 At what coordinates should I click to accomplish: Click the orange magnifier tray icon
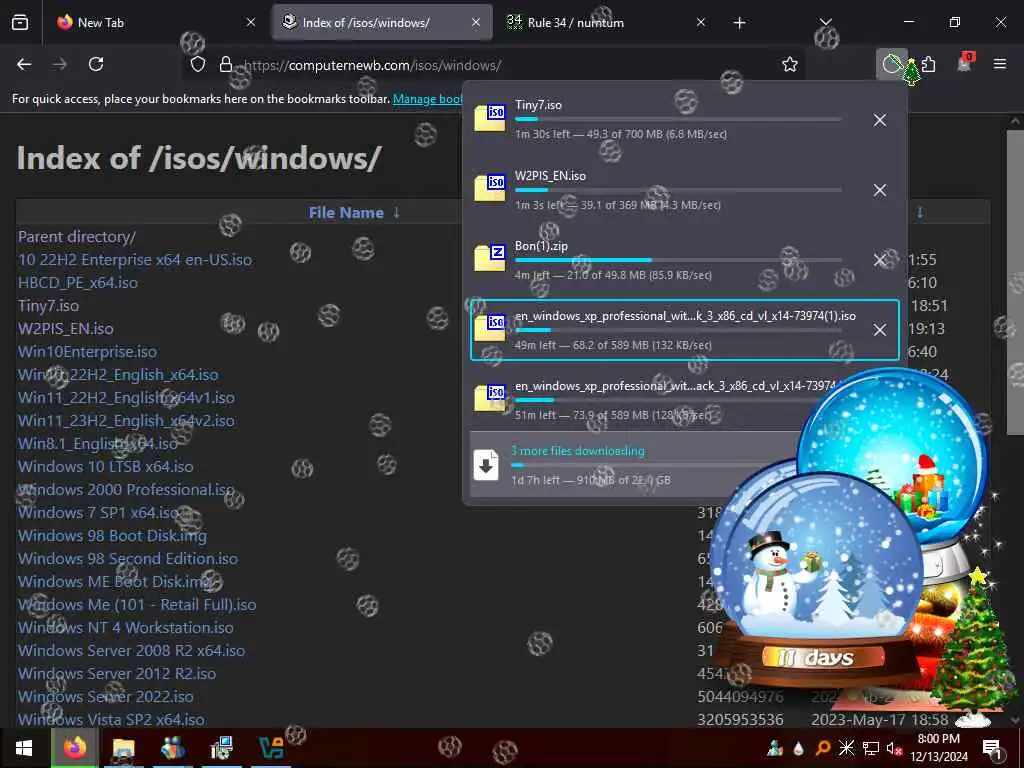pos(823,748)
